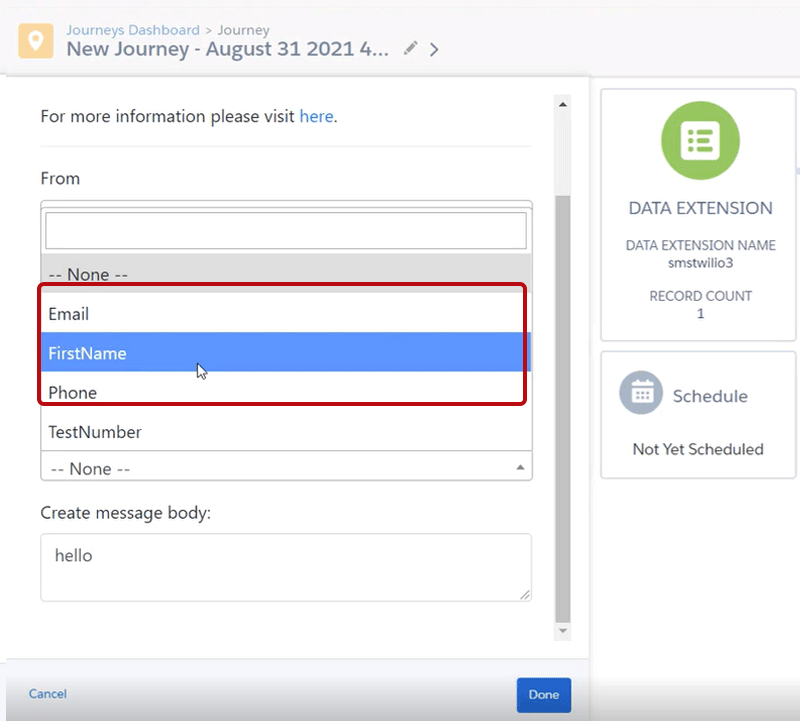Click inside the message body text area
The height and width of the screenshot is (721, 800).
tap(286, 567)
